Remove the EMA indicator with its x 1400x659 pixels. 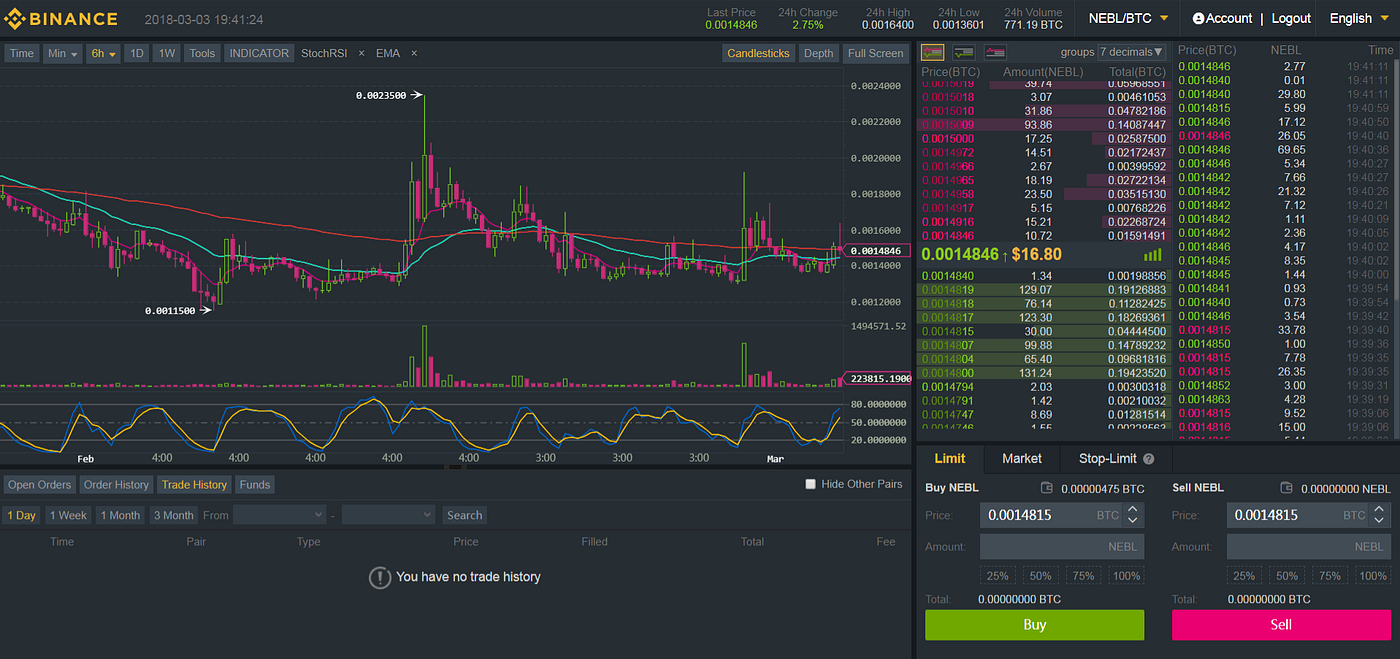[x=414, y=53]
